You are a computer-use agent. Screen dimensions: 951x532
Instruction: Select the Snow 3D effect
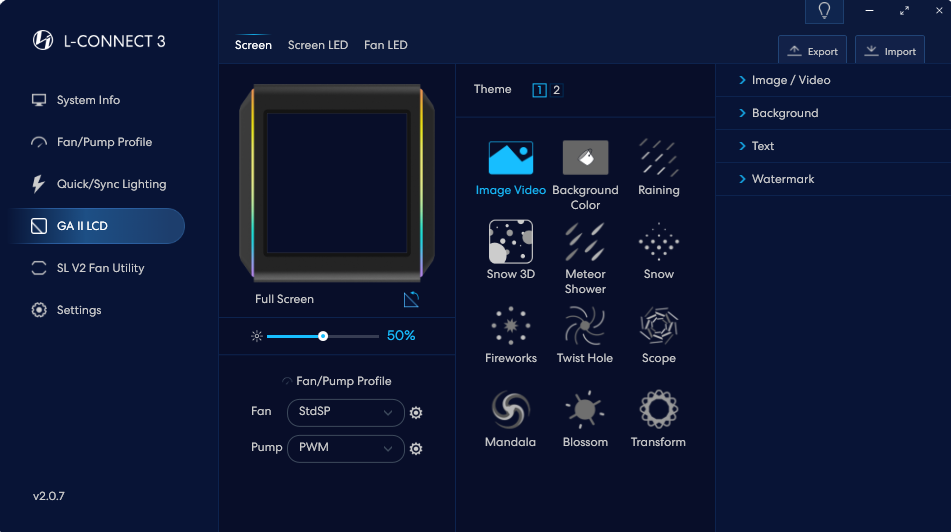[x=511, y=241]
